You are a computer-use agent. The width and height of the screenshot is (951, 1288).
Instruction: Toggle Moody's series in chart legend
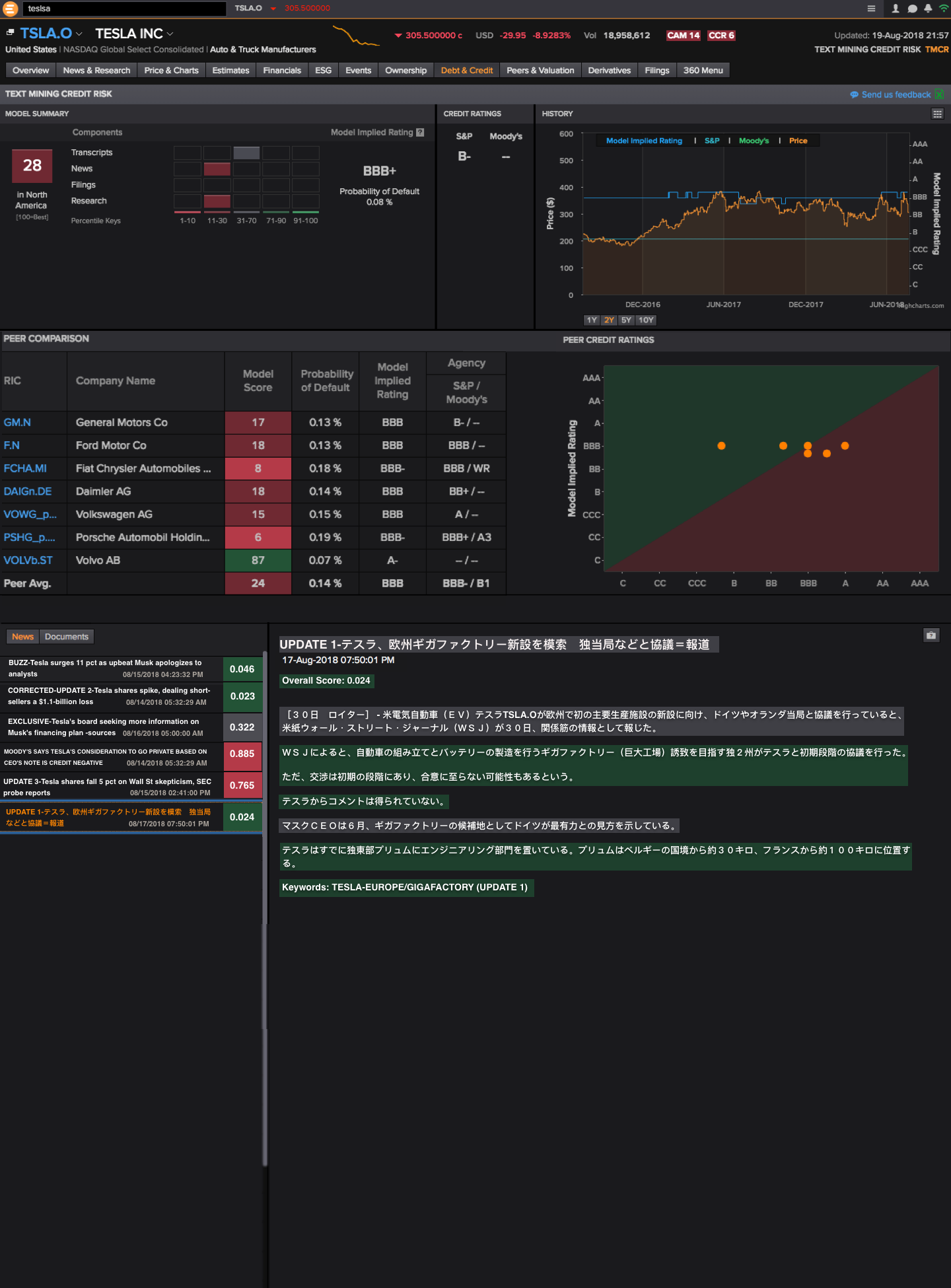click(x=754, y=141)
